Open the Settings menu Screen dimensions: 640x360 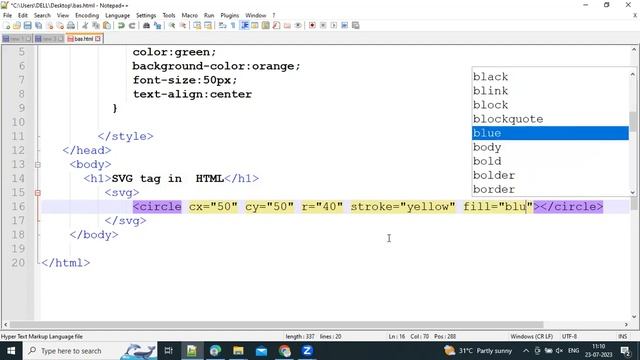146,16
